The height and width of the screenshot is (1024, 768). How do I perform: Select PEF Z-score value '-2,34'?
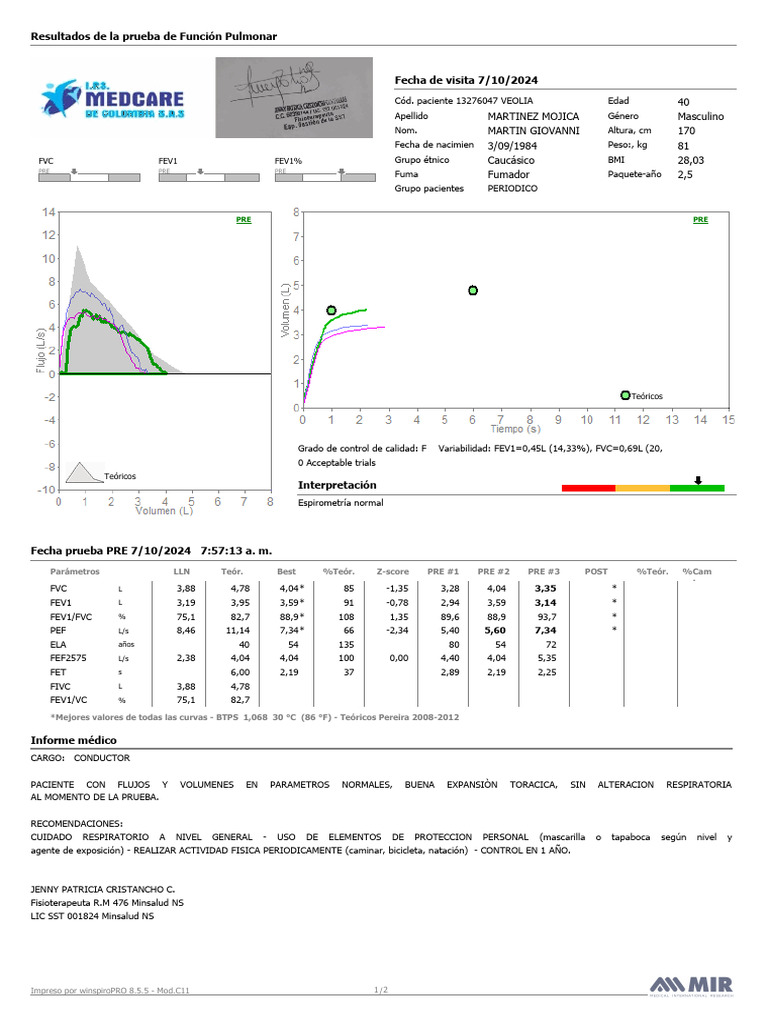click(397, 631)
